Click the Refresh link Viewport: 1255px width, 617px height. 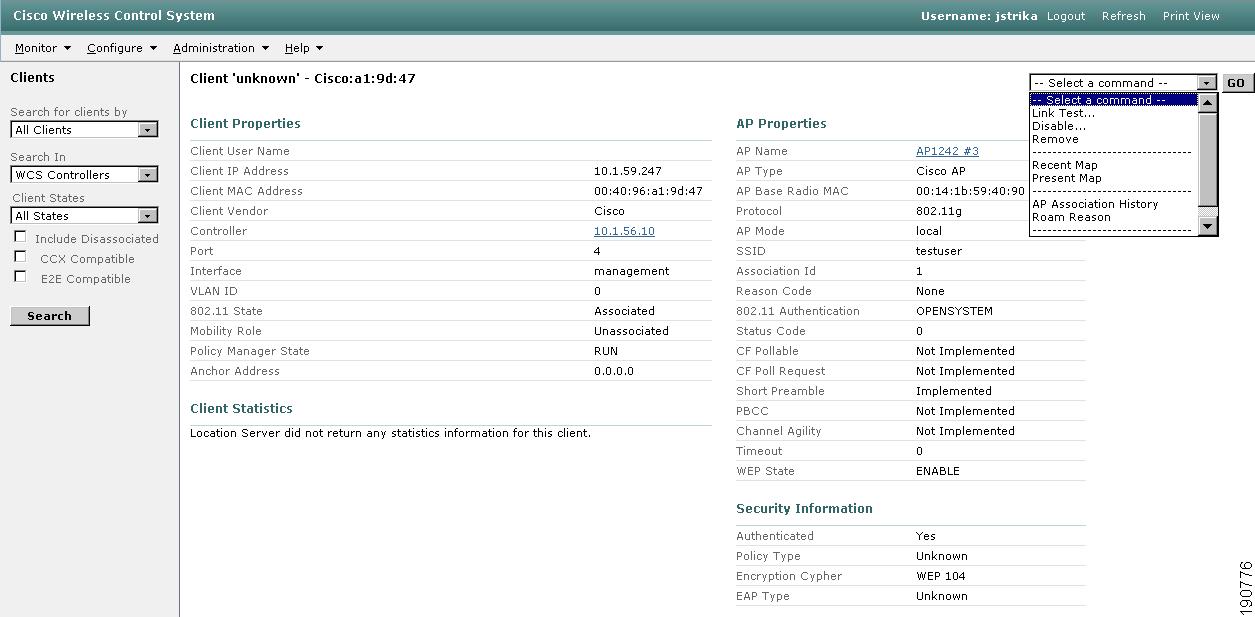click(x=1124, y=16)
